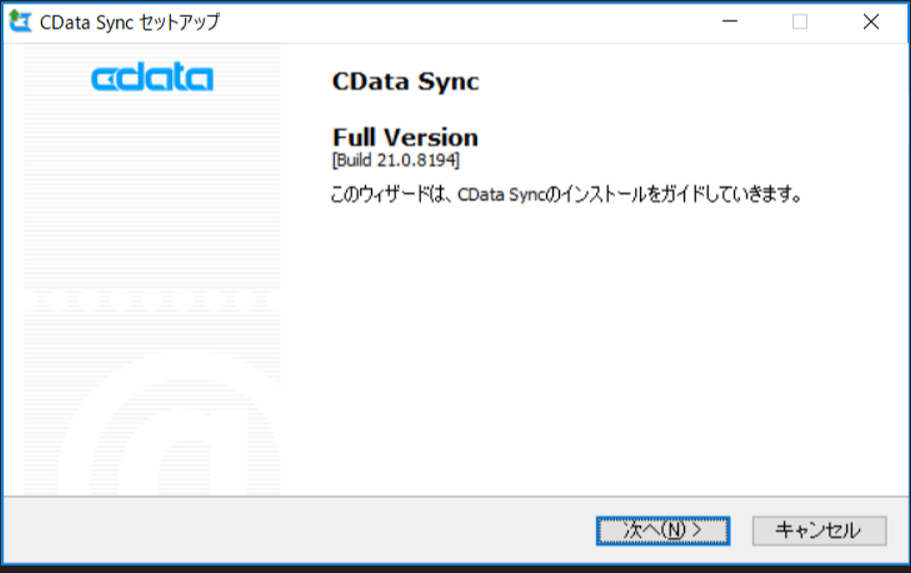This screenshot has width=911, height=573.
Task: Proceed with the 次へ(N) > button
Action: 663,530
